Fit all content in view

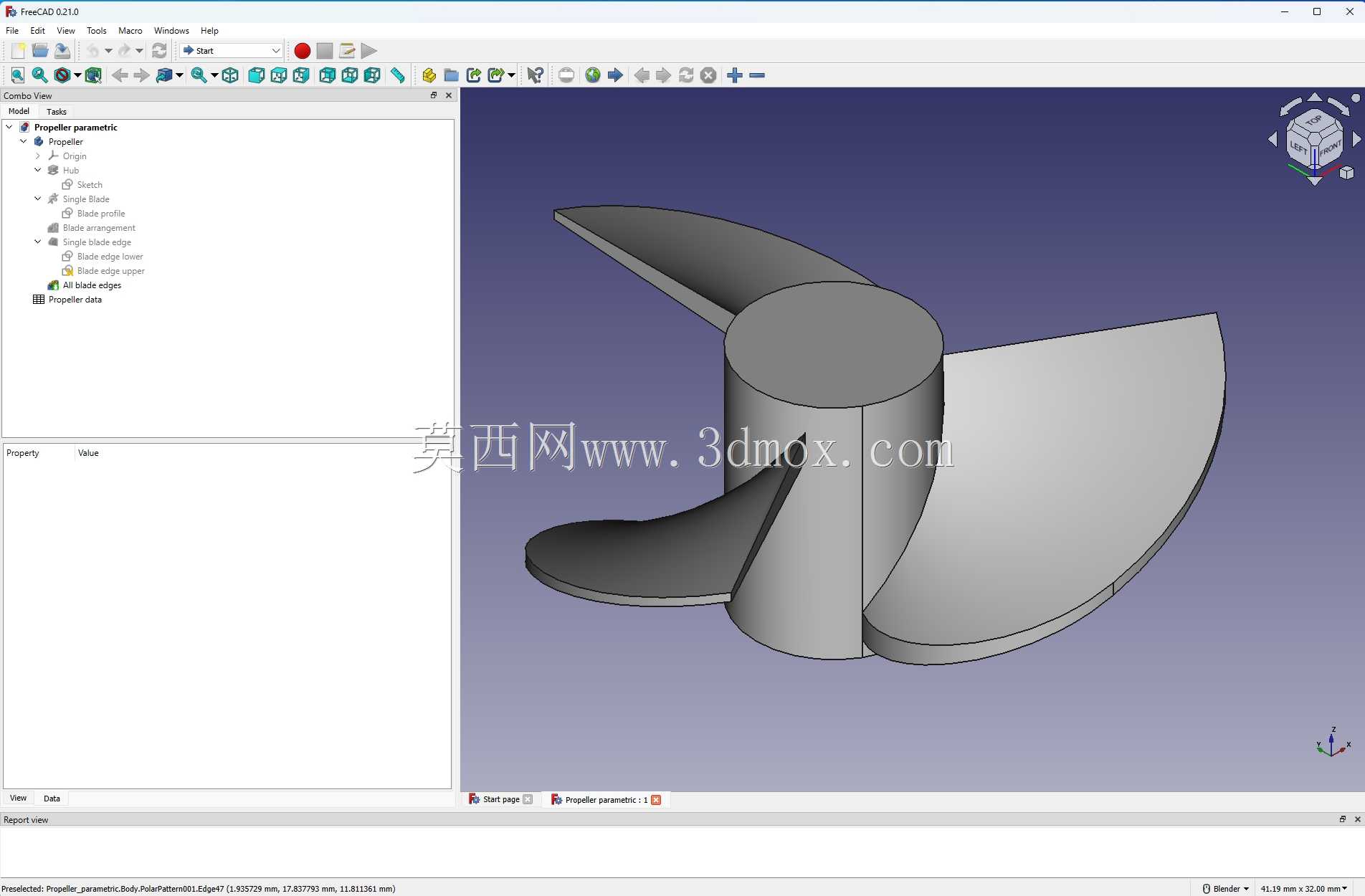pos(18,75)
